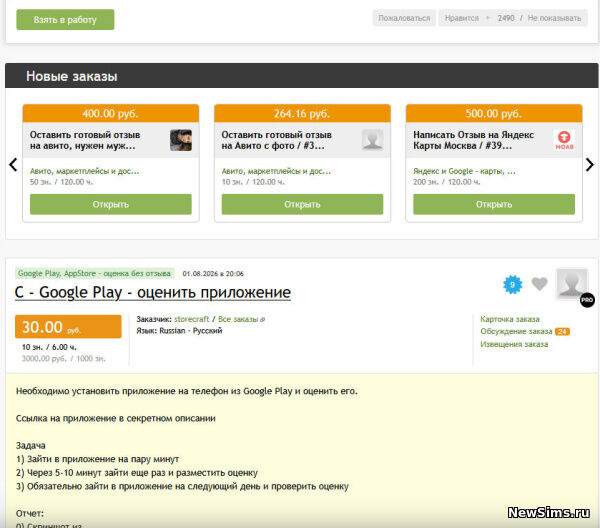The width and height of the screenshot is (600, 528).
Task: Click '3000.00 руб. / 1000 зн.' text
Action: (x=64, y=359)
